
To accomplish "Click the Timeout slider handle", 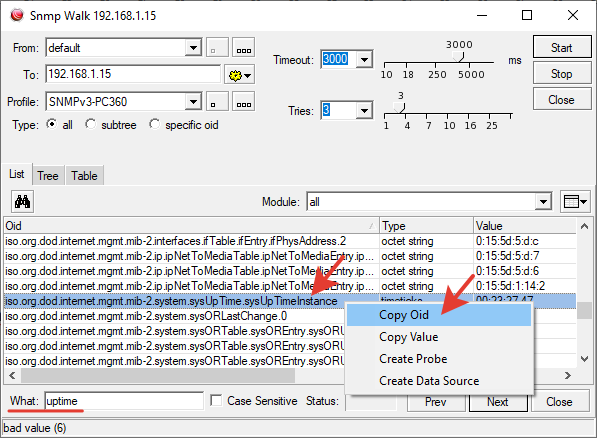I will [x=459, y=57].
